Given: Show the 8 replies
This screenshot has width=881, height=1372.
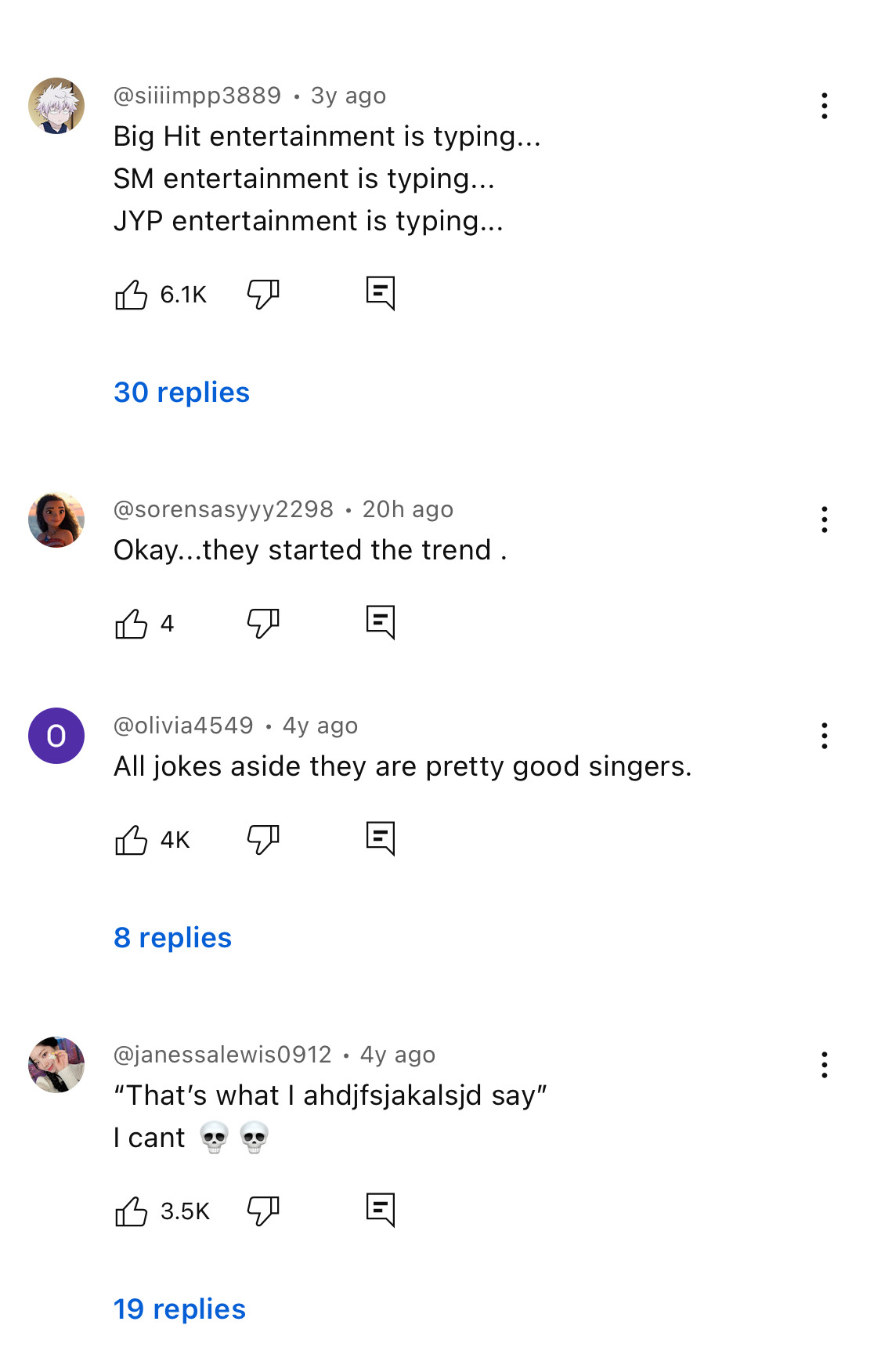Looking at the screenshot, I should [173, 938].
